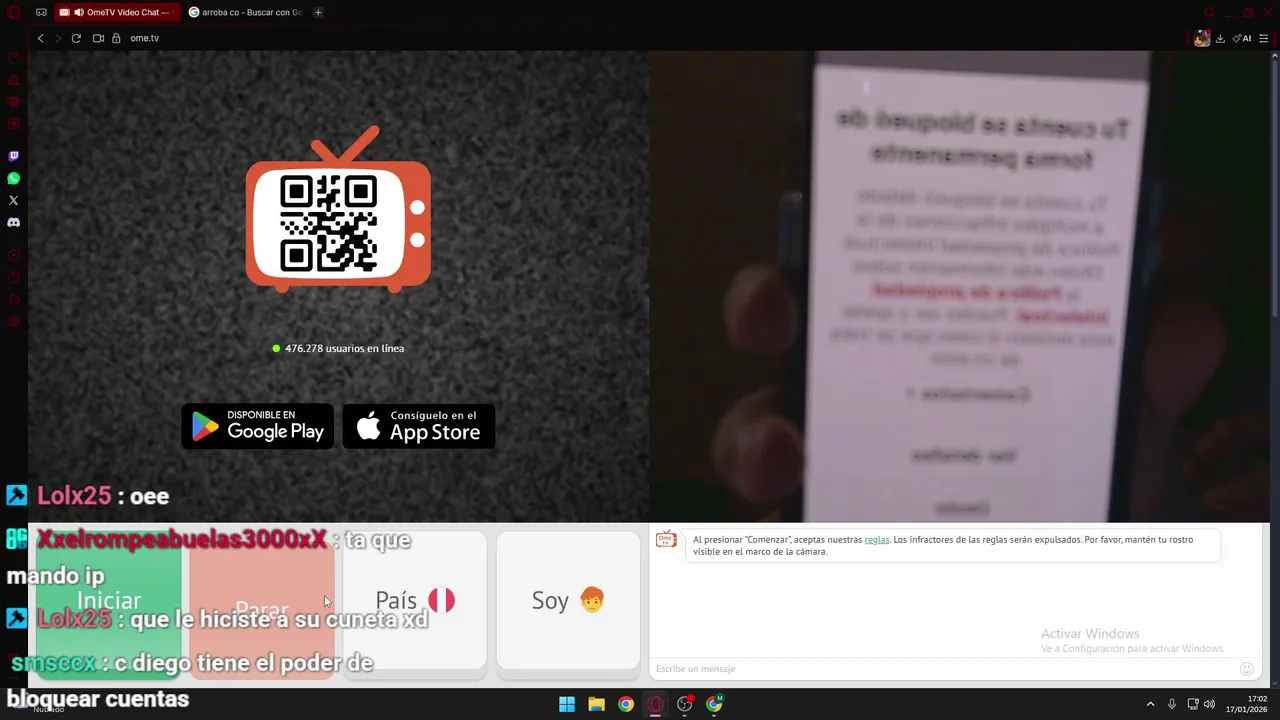
Task: Open the emoji picker in chat
Action: pyautogui.click(x=1246, y=669)
